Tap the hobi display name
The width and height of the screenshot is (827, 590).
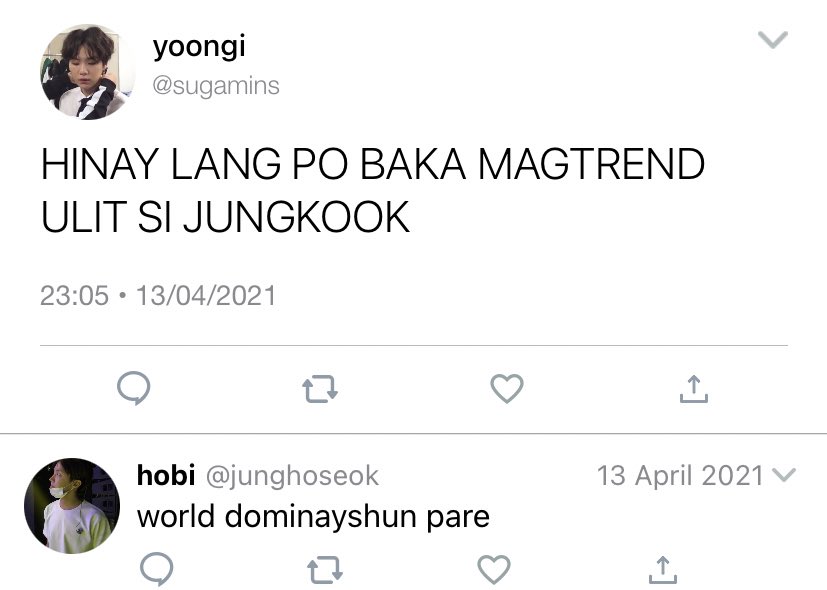tap(166, 475)
